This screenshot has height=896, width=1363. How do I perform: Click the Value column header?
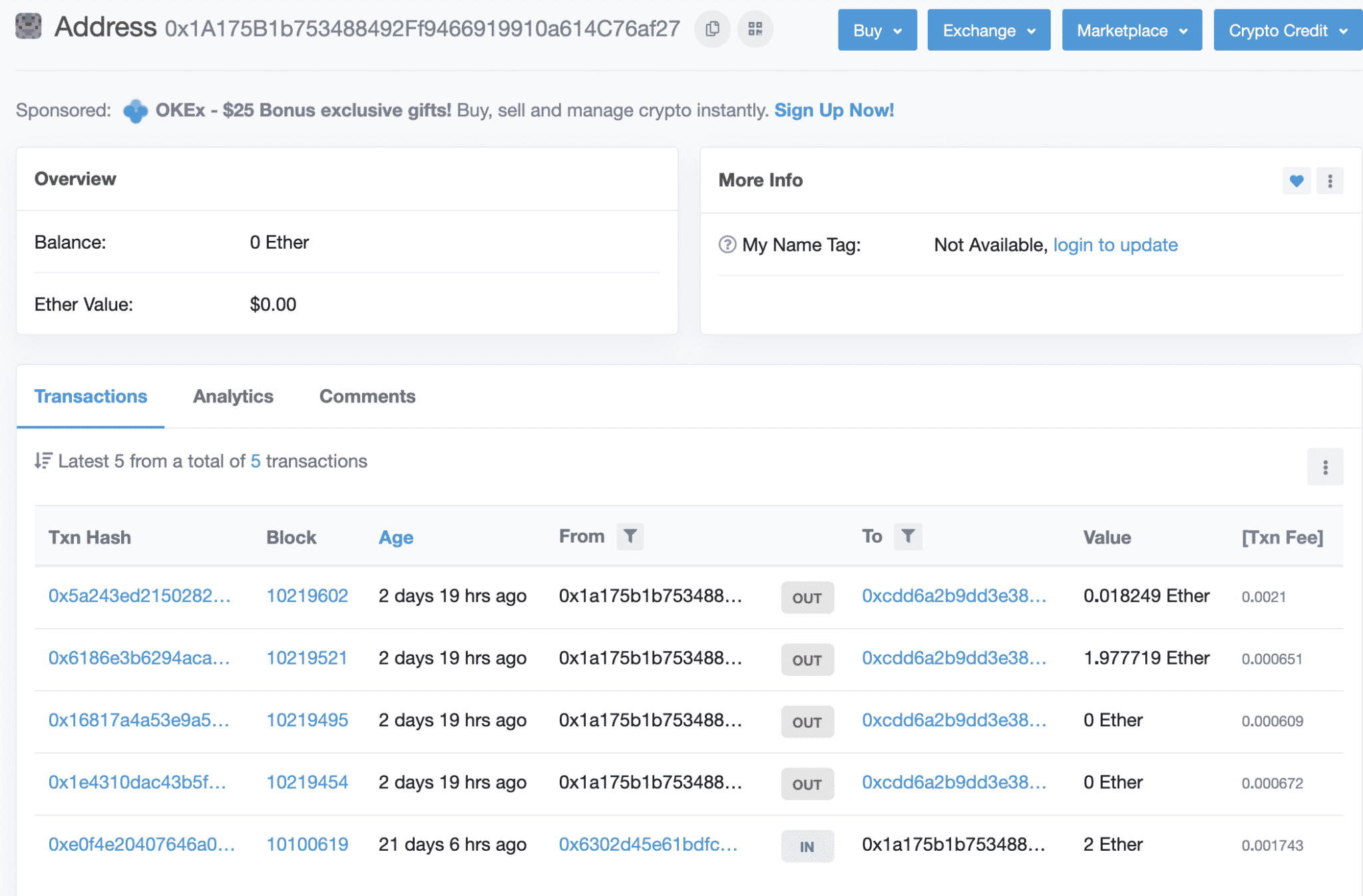[1107, 537]
